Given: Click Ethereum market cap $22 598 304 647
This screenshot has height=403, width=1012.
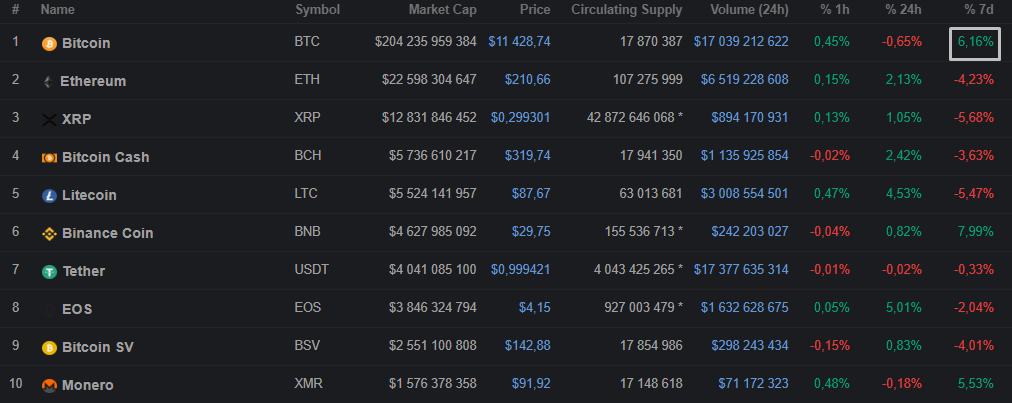Looking at the screenshot, I should click(x=429, y=80).
